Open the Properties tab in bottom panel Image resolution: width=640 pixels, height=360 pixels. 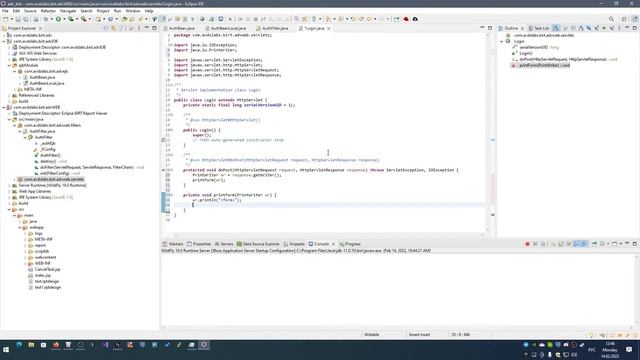(x=199, y=244)
